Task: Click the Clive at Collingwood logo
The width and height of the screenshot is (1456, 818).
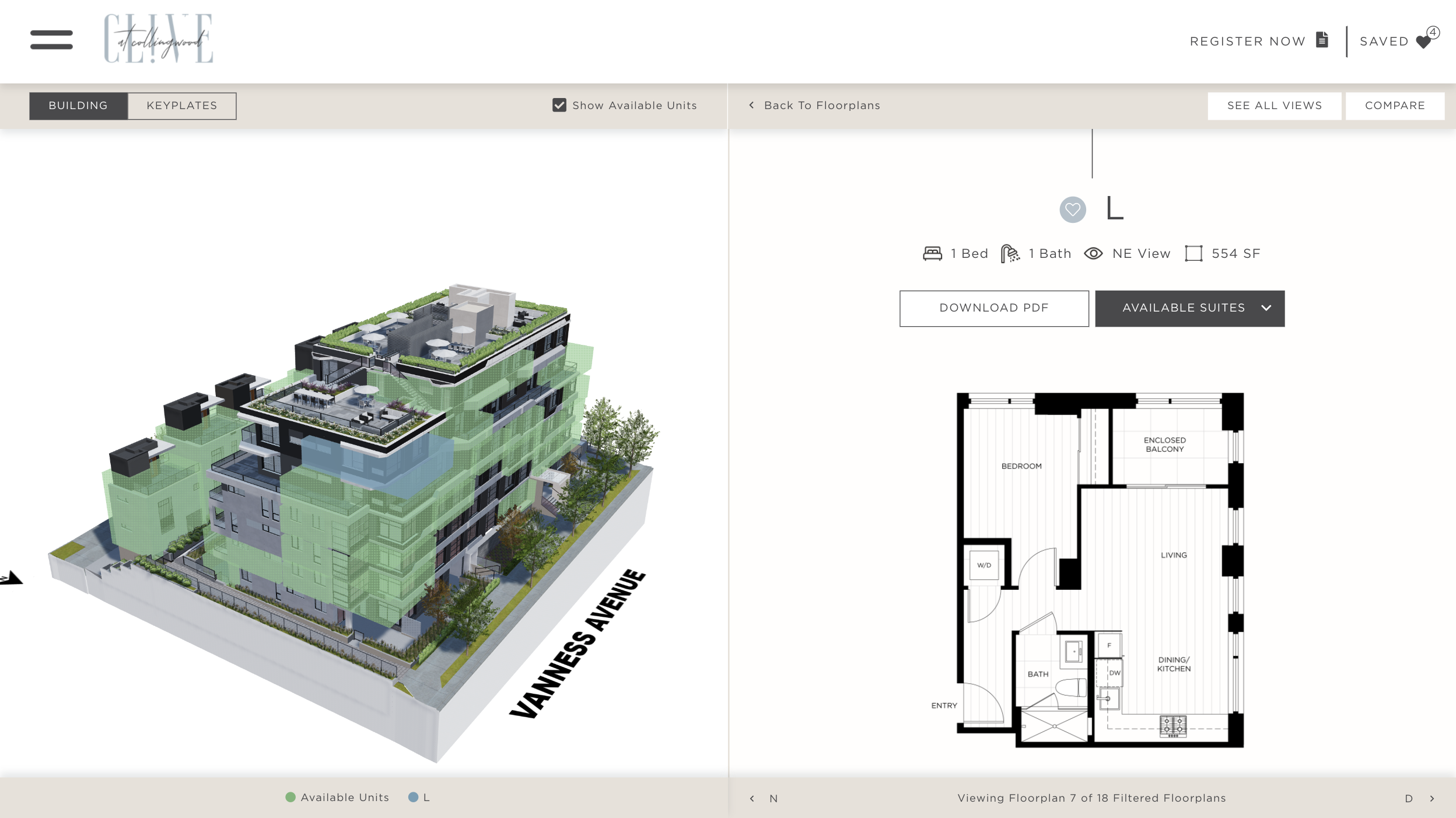Action: pos(159,39)
